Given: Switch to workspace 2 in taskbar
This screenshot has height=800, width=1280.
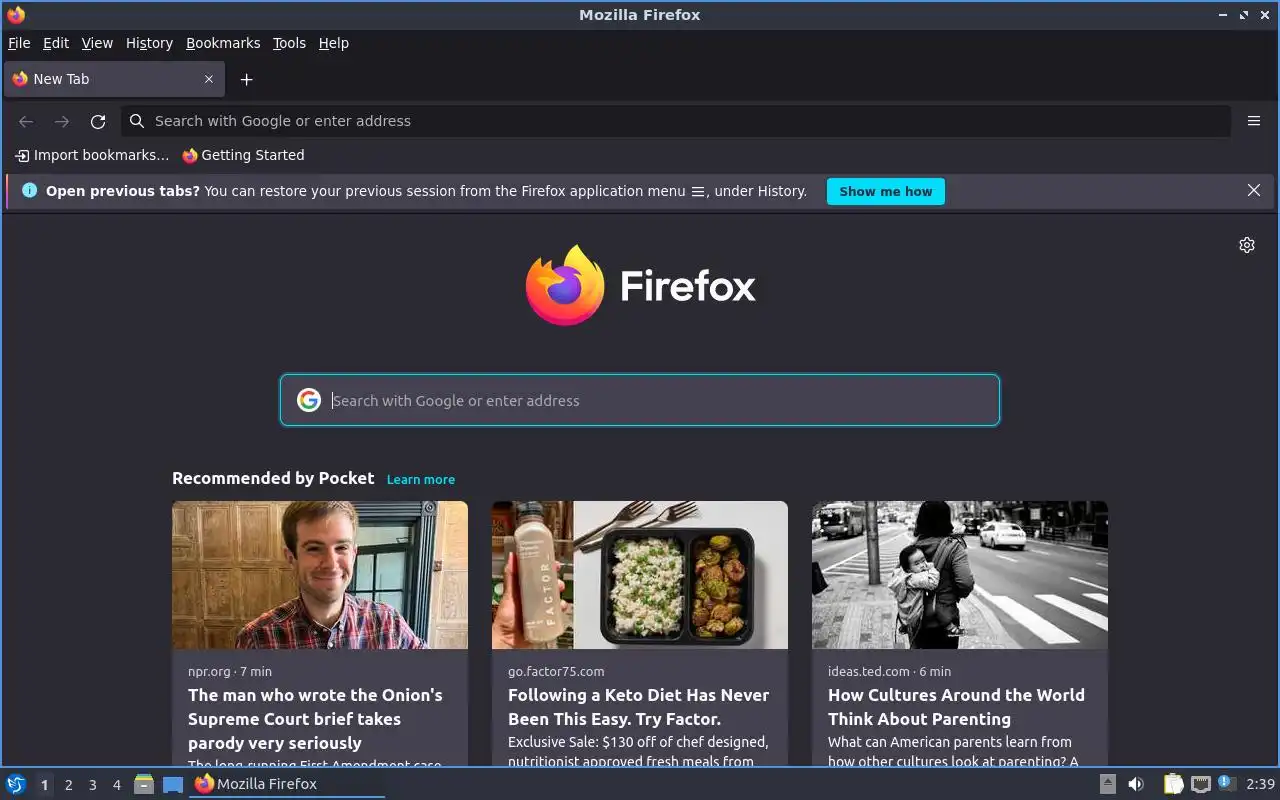Looking at the screenshot, I should (x=68, y=785).
